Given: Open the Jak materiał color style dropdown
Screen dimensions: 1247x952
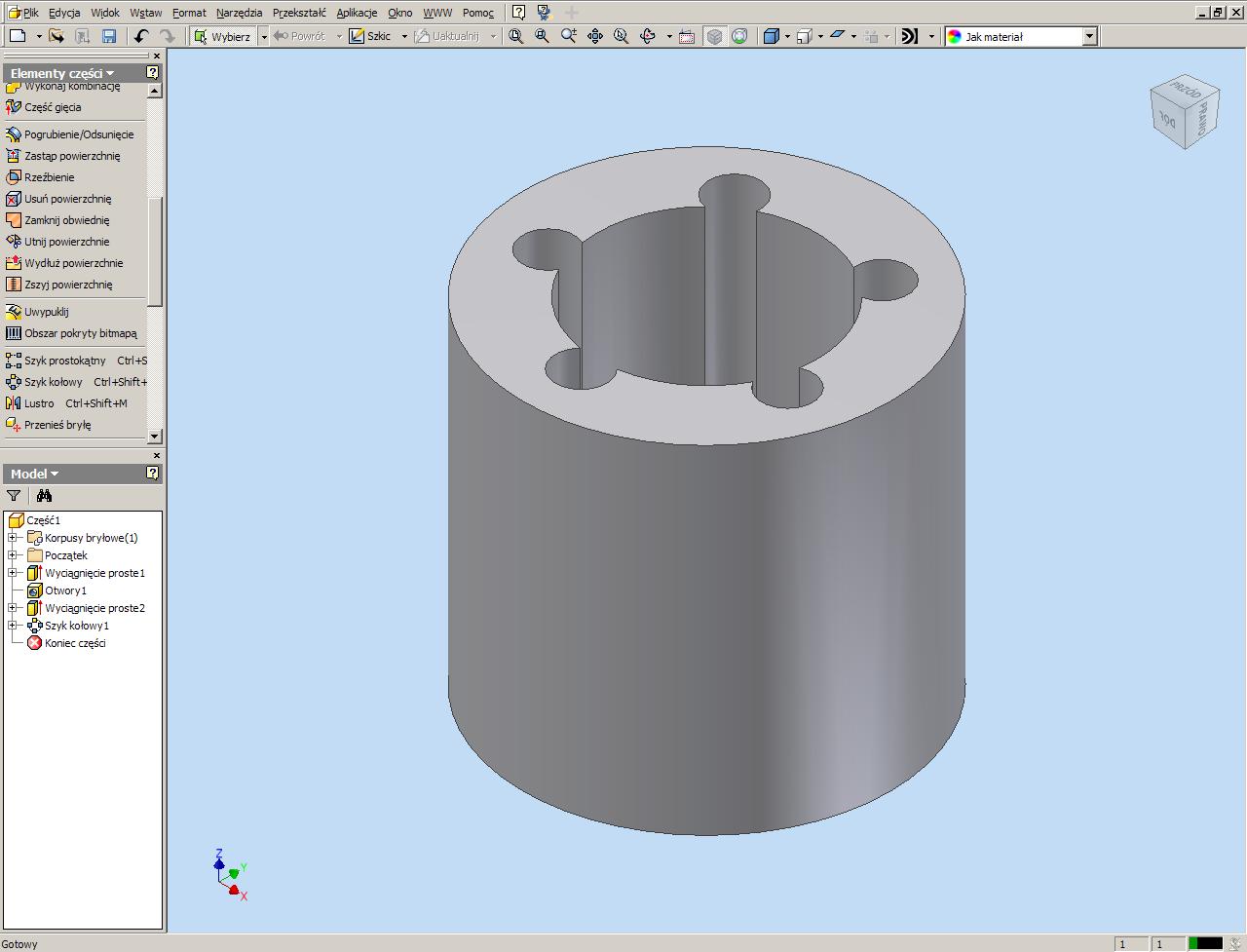Looking at the screenshot, I should click(x=1090, y=36).
